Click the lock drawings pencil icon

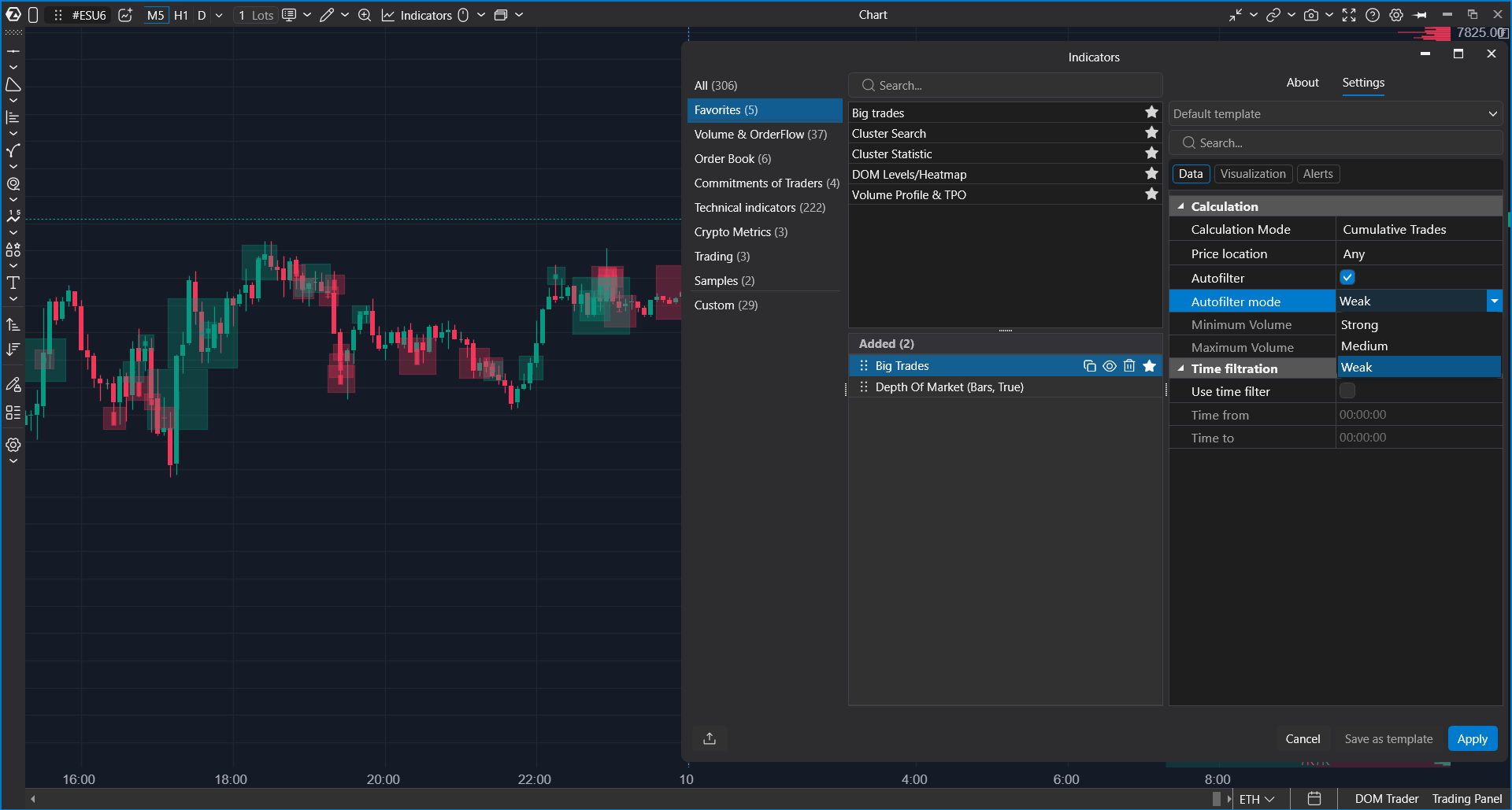(13, 384)
